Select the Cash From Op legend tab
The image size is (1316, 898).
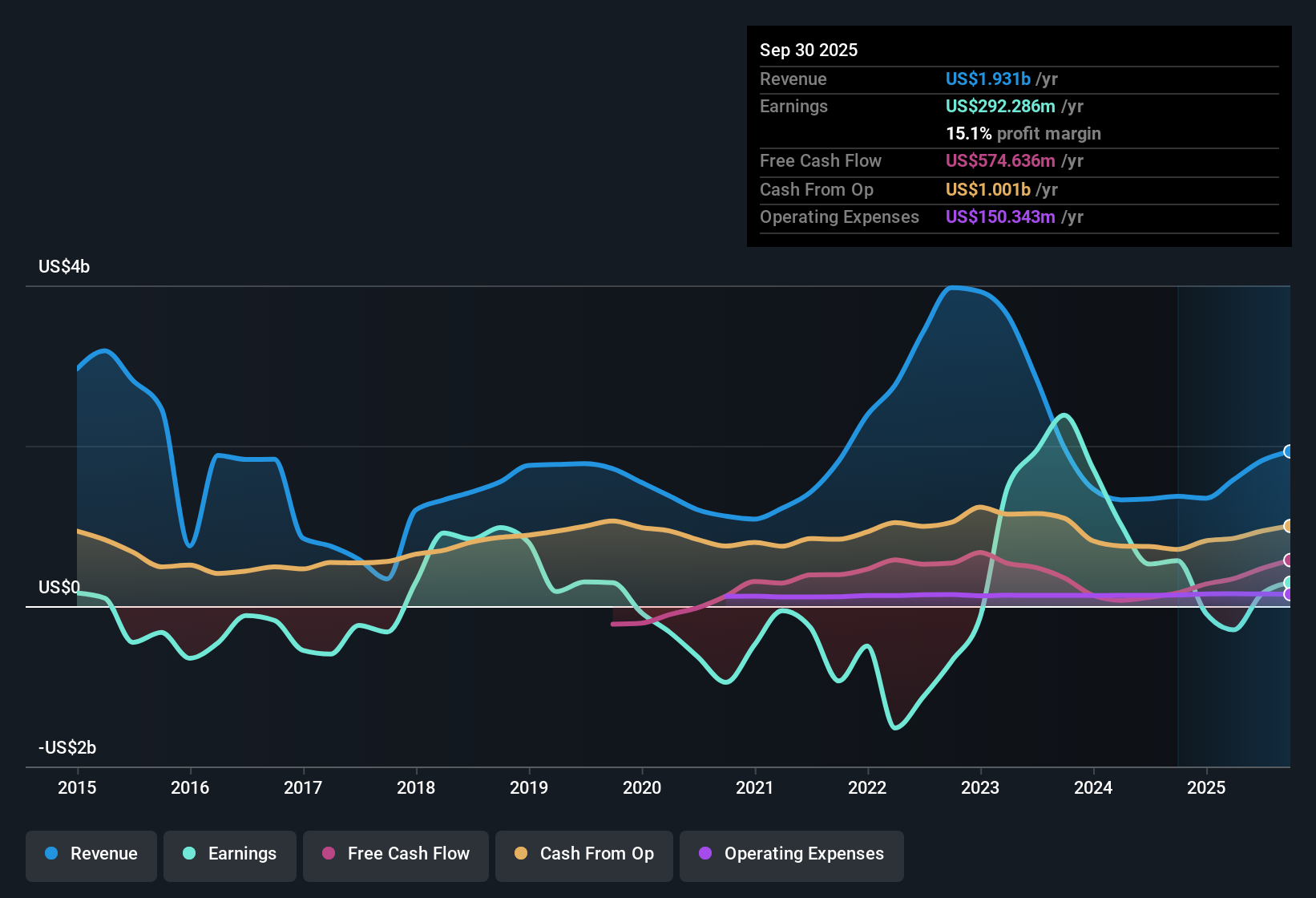pyautogui.click(x=583, y=854)
